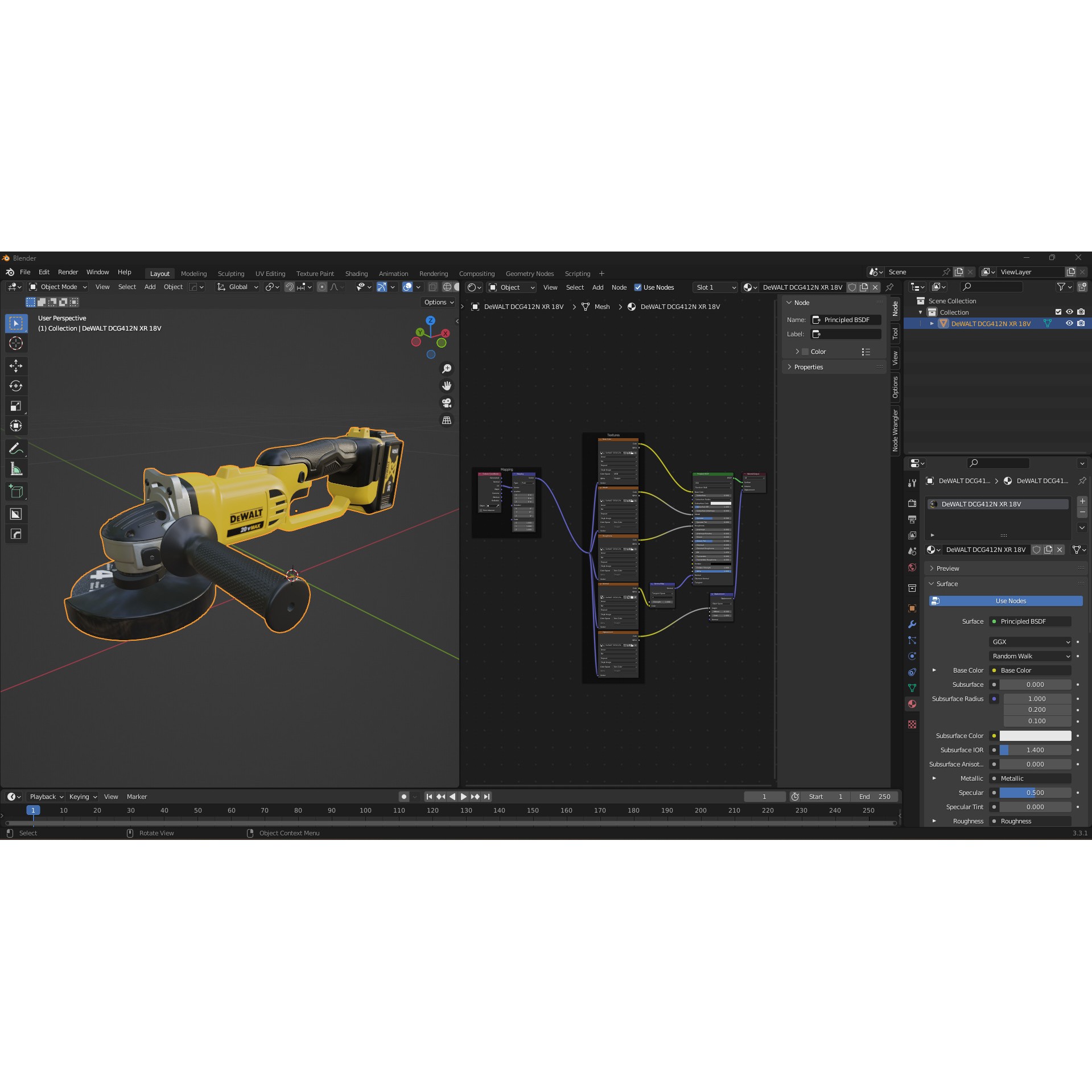Adjust the Subsurface IOR 1.400 slider
The width and height of the screenshot is (1092, 1092).
point(1036,750)
